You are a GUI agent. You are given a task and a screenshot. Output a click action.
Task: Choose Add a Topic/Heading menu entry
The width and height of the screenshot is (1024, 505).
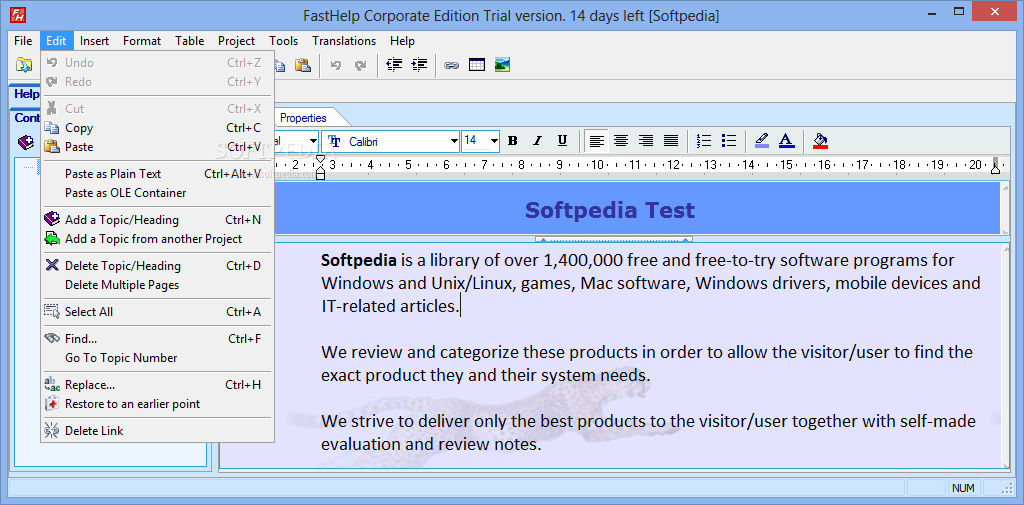157,220
